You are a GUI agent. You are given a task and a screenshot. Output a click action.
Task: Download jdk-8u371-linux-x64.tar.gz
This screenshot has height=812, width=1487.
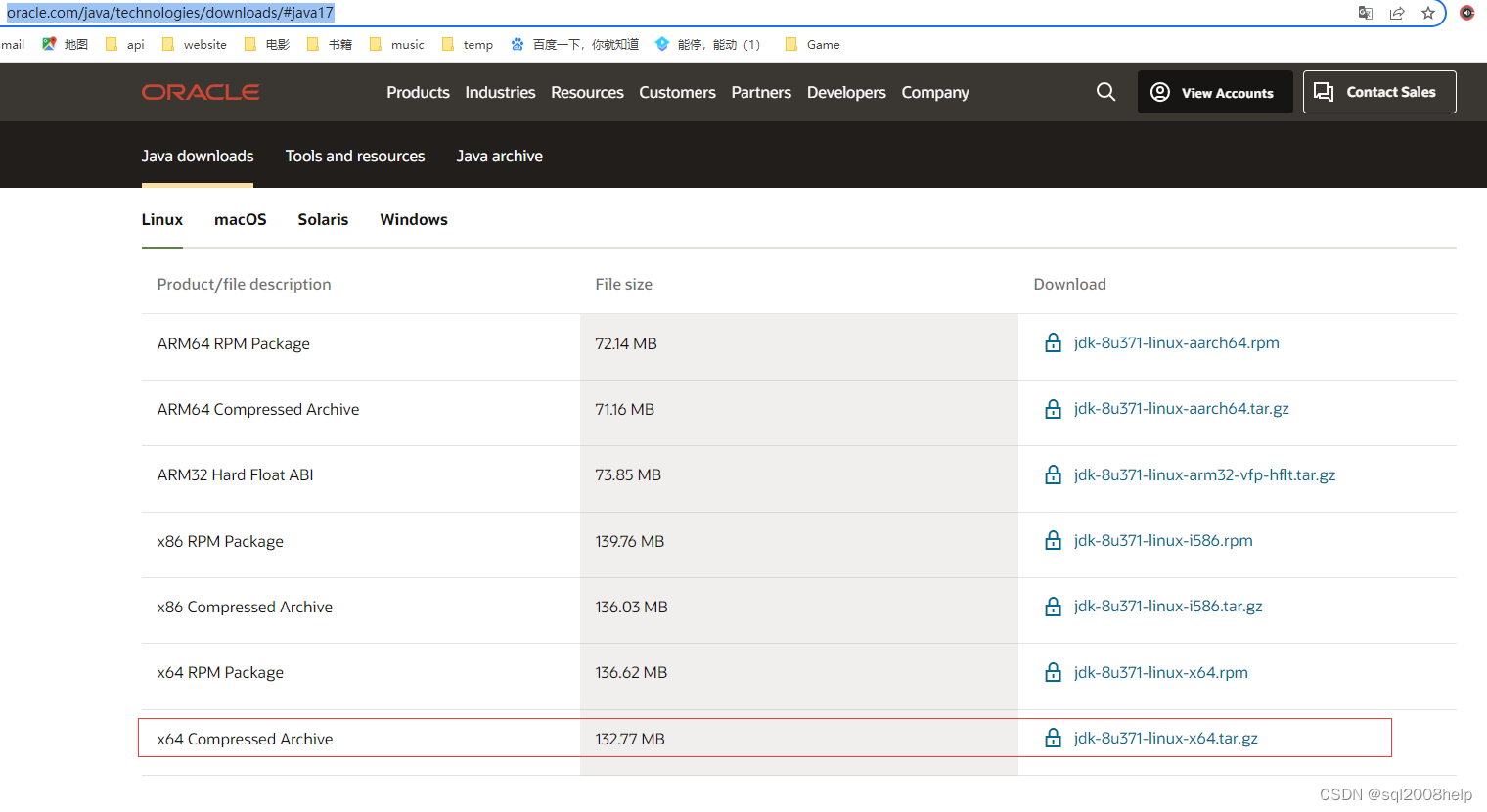pos(1165,738)
